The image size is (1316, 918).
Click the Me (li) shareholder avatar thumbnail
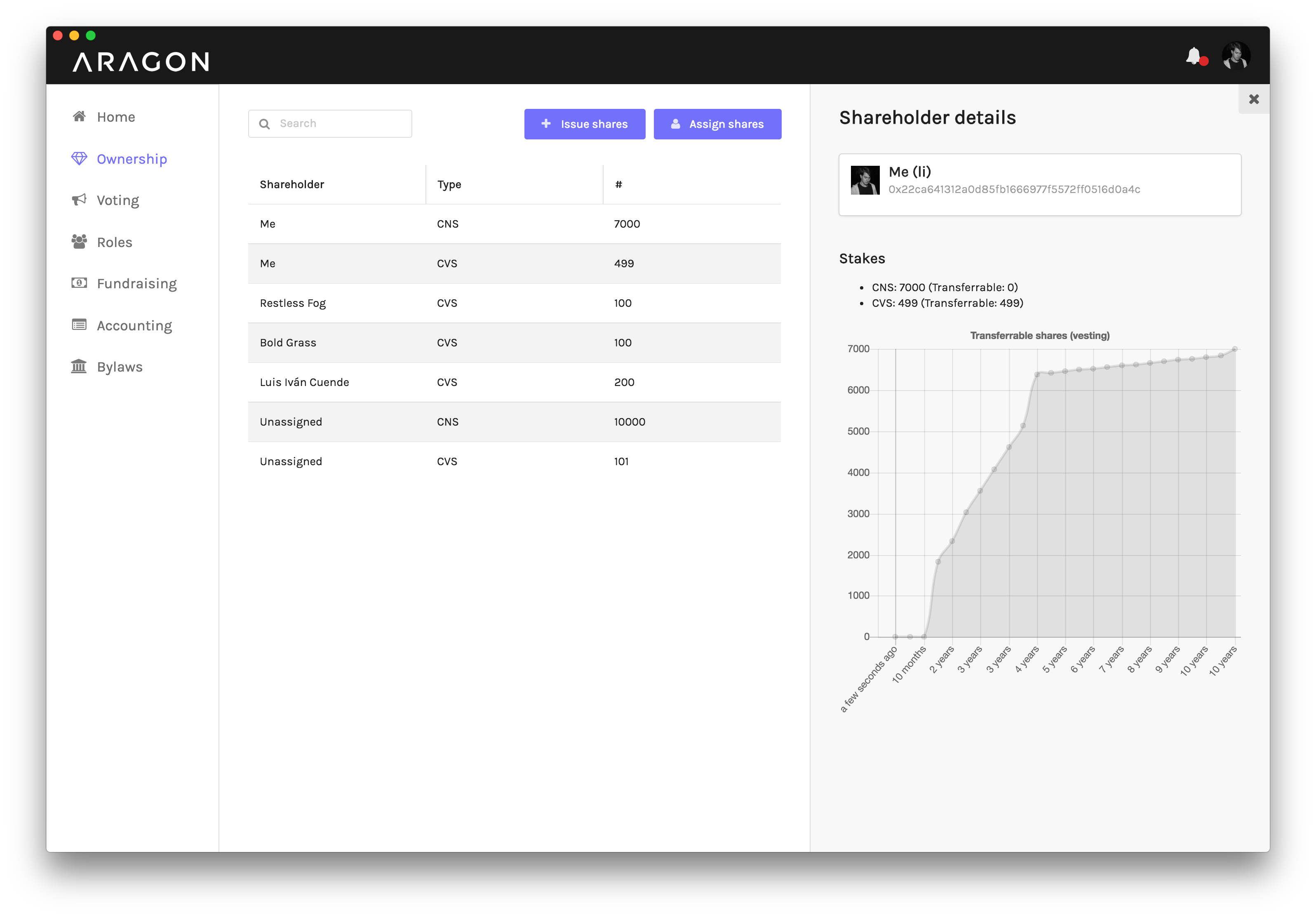[x=865, y=180]
